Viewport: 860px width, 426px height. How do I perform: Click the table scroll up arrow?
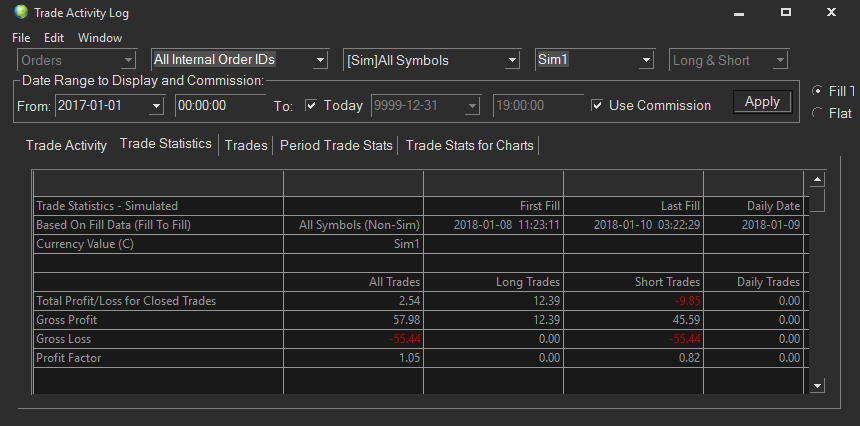click(x=817, y=179)
